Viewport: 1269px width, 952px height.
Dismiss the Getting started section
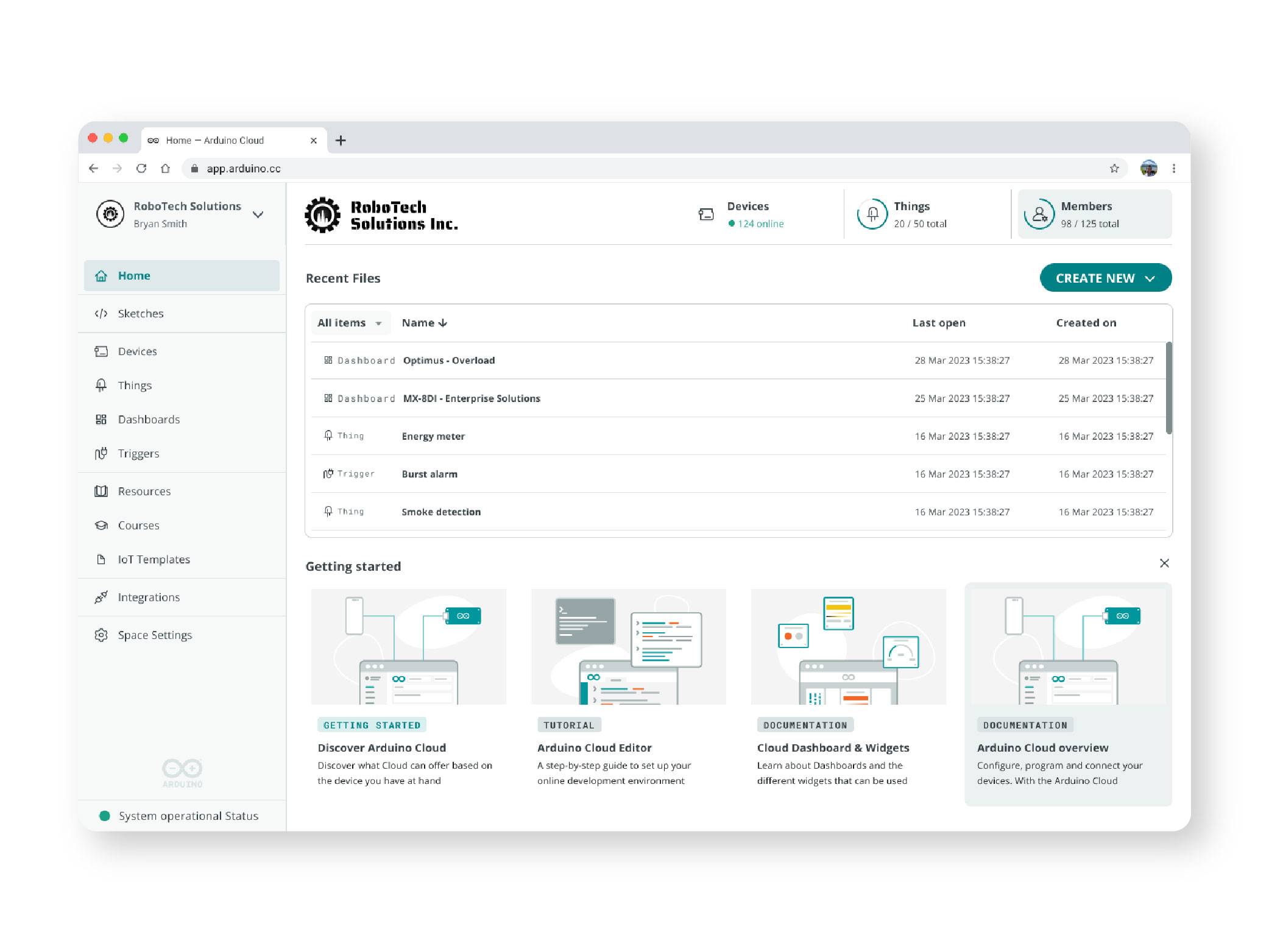[1164, 563]
